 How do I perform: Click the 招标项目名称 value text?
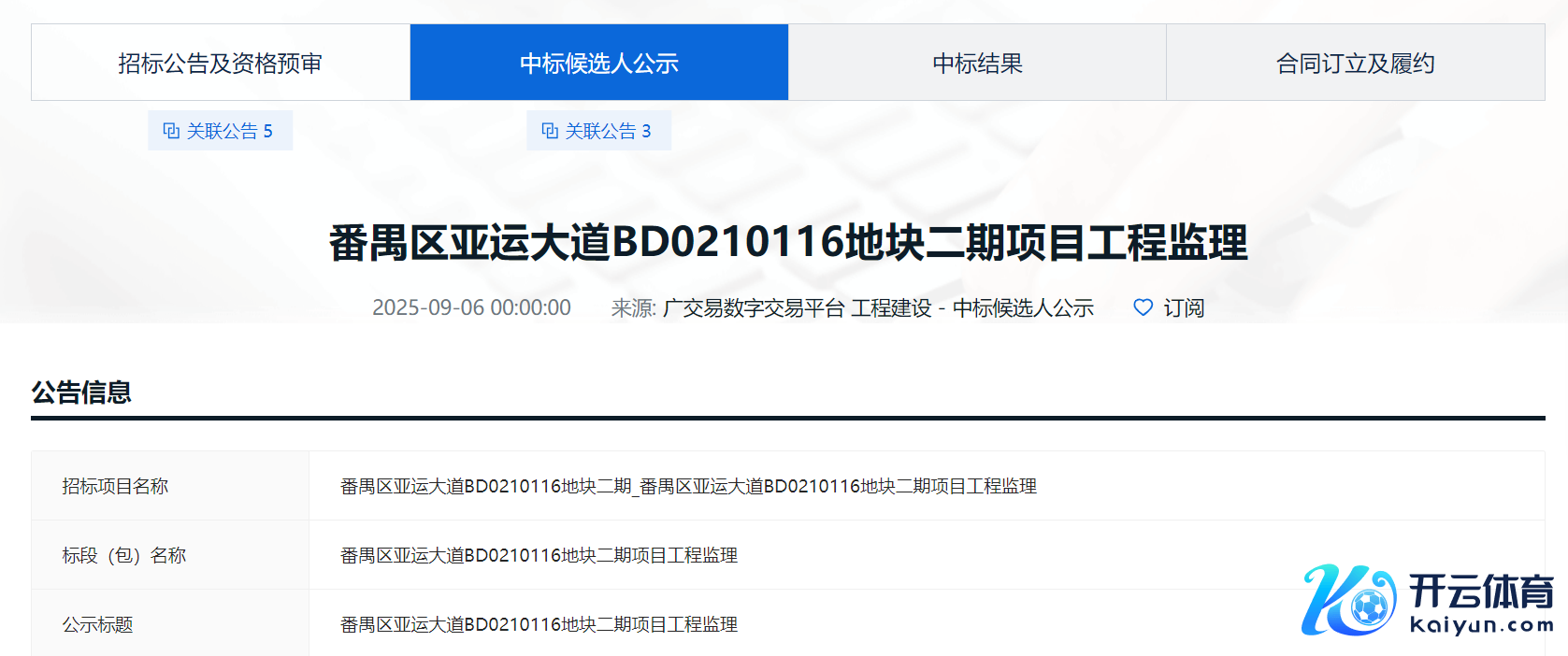[x=688, y=486]
